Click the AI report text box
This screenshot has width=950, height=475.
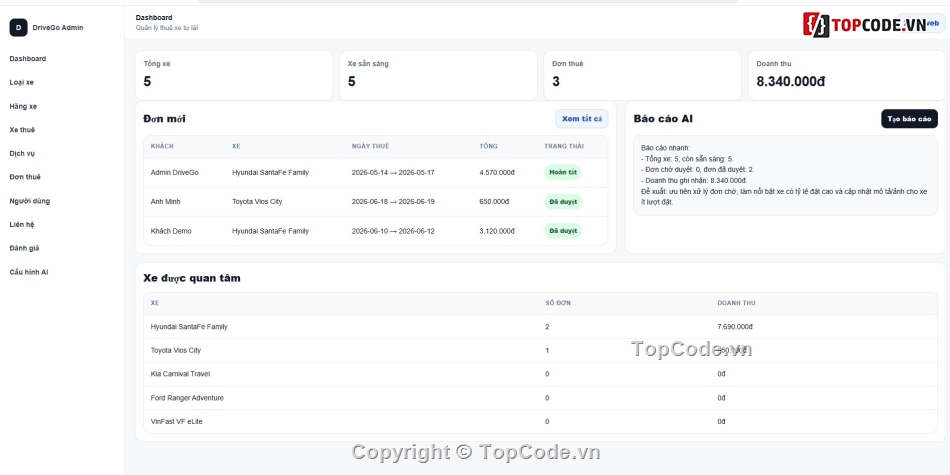click(x=785, y=175)
